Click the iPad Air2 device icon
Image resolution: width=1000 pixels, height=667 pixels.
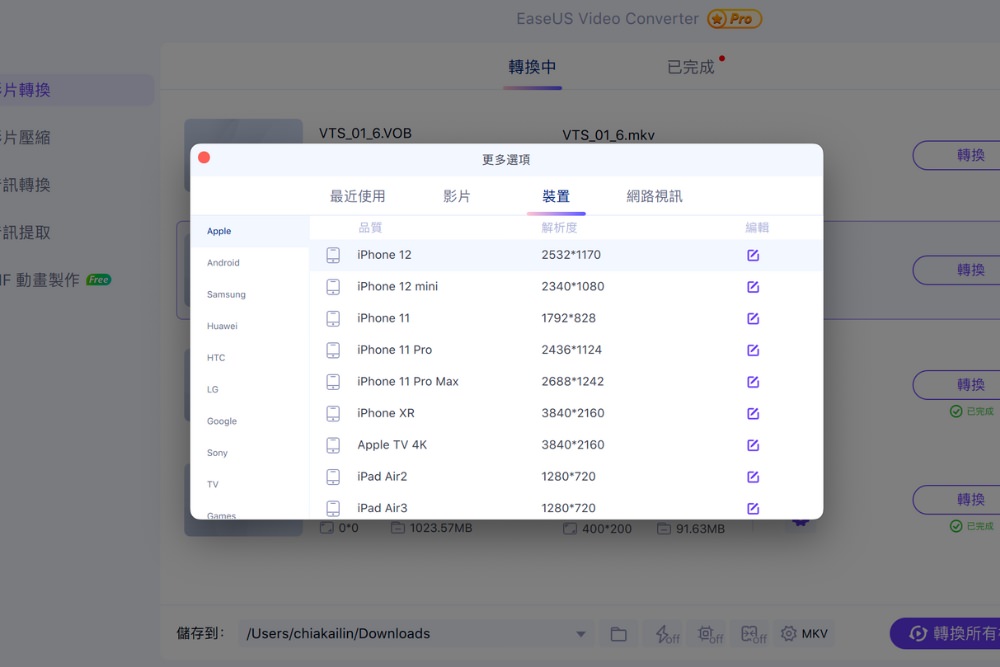pyautogui.click(x=333, y=477)
